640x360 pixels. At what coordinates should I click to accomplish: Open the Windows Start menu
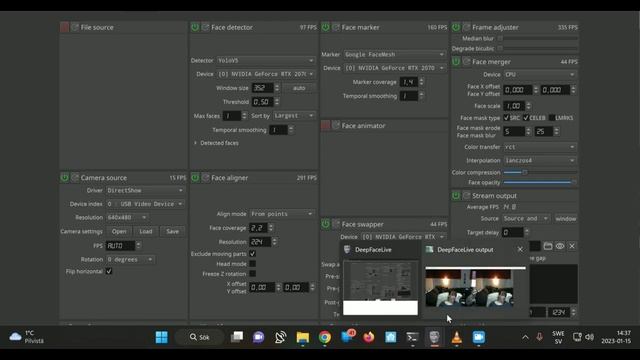coord(162,337)
